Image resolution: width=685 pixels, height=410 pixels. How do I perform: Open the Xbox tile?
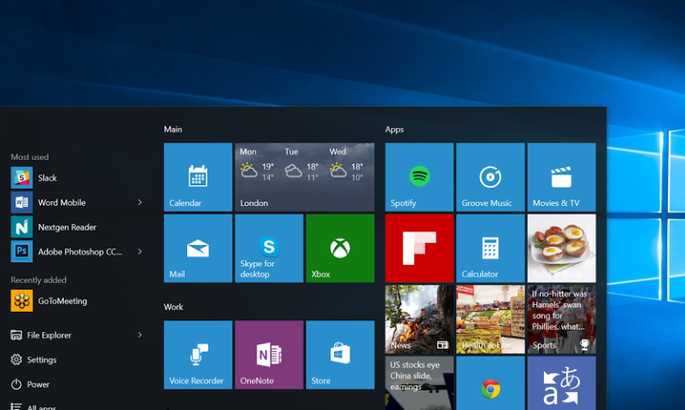click(x=340, y=248)
